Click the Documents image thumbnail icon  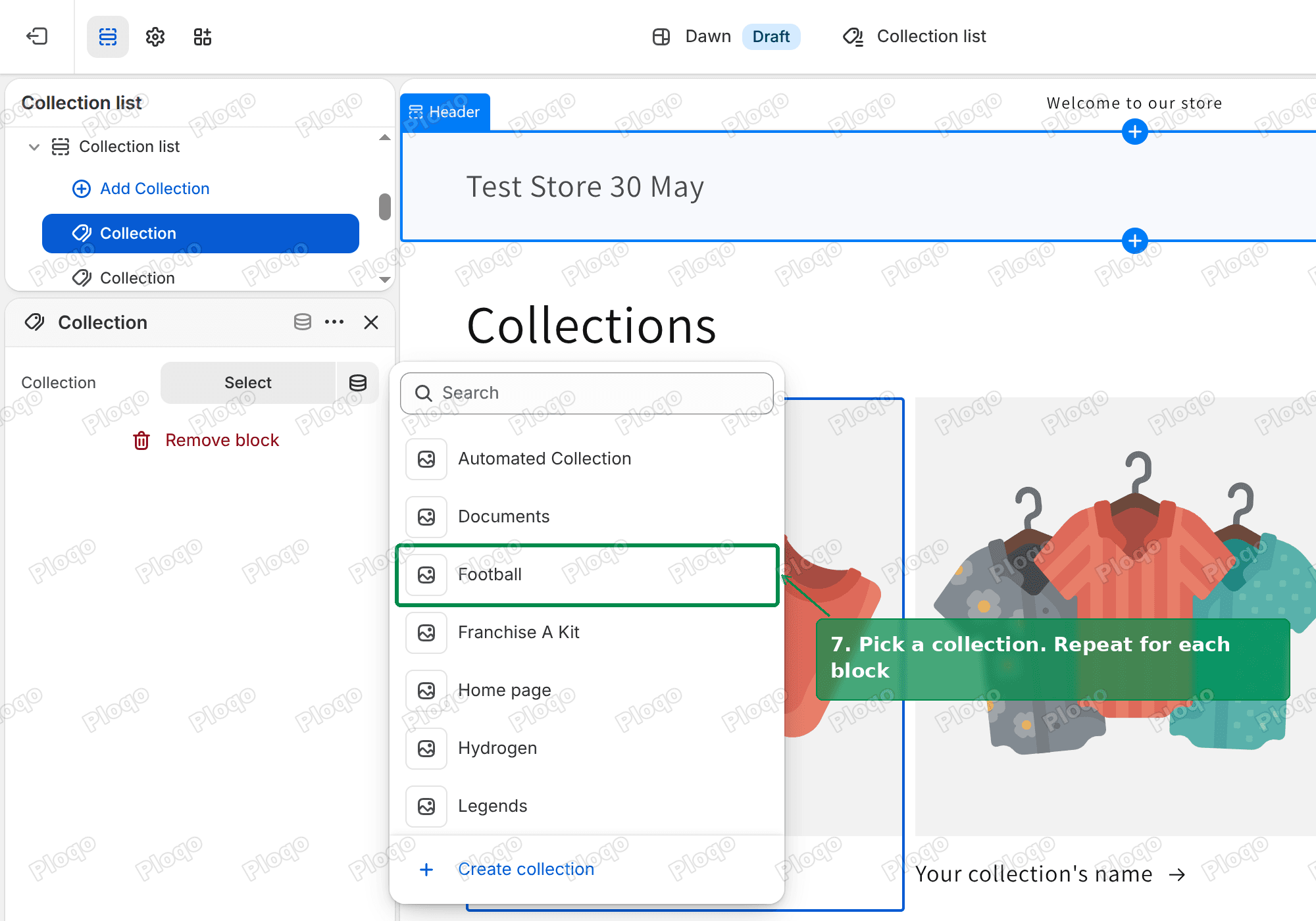426,516
